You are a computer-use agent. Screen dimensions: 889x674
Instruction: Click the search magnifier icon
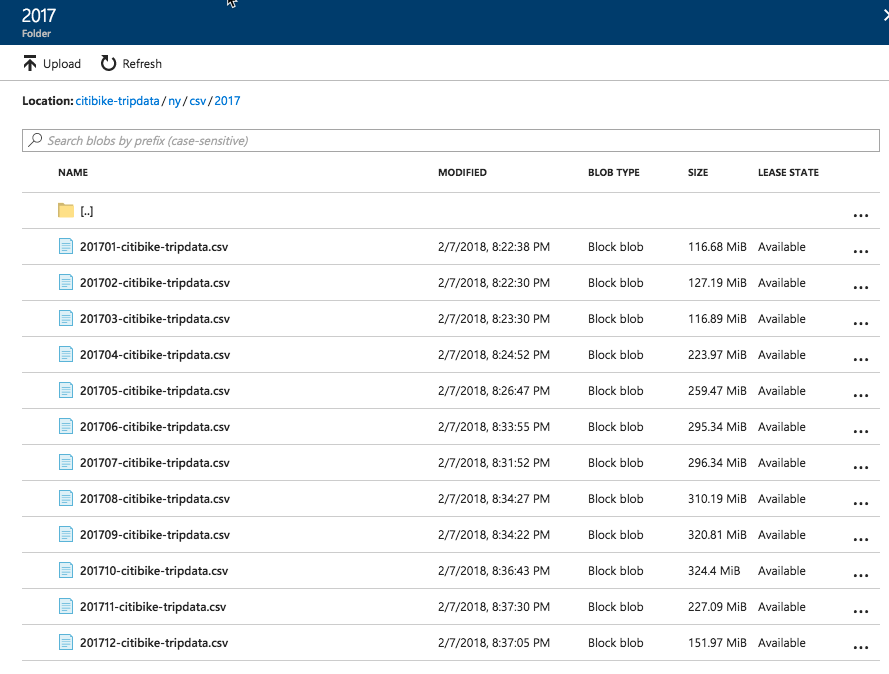[35, 139]
